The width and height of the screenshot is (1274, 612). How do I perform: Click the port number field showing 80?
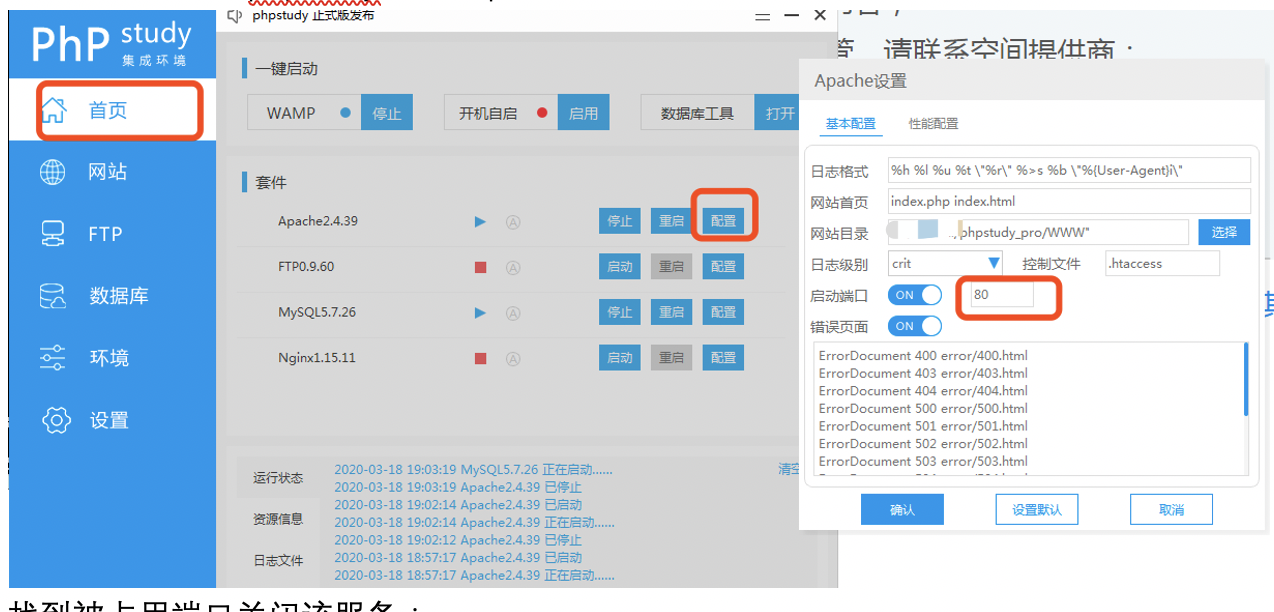pos(1000,295)
